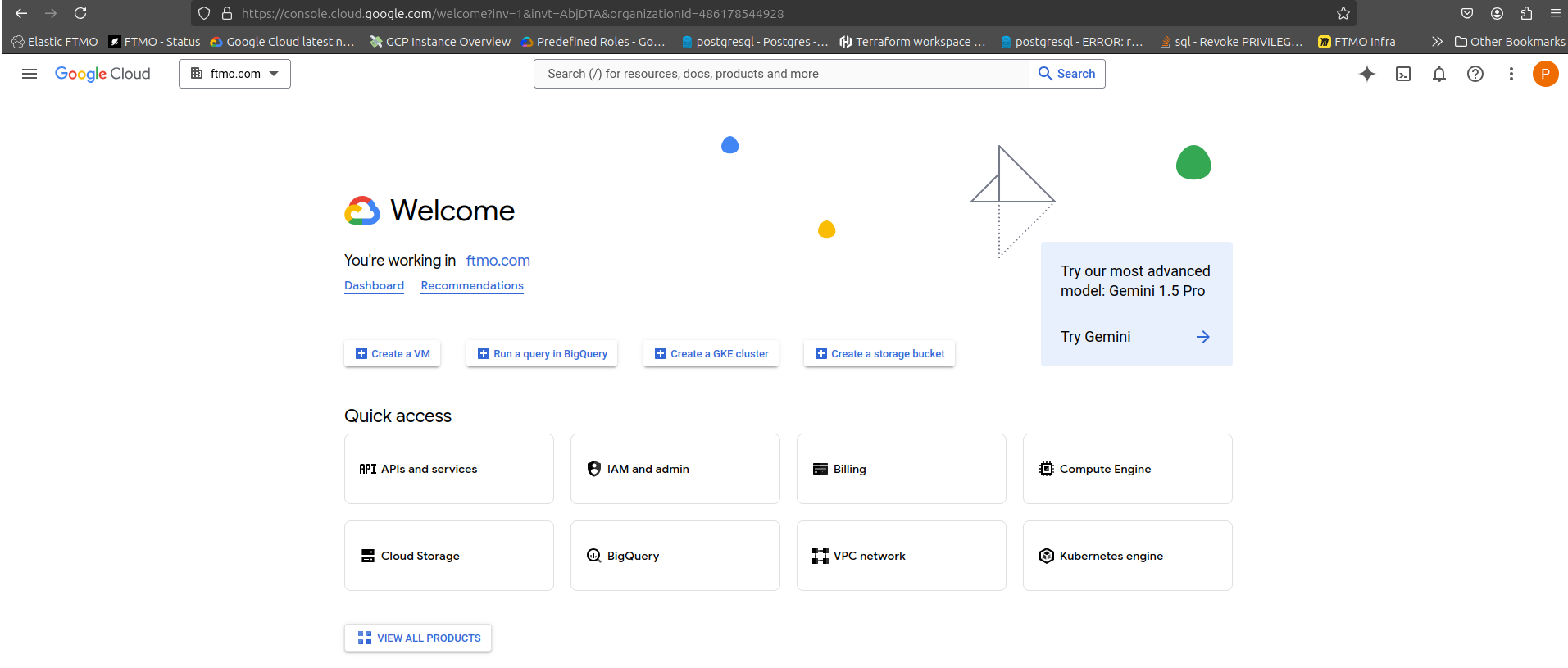Open the Other Bookmarks folder

pos(1509,42)
